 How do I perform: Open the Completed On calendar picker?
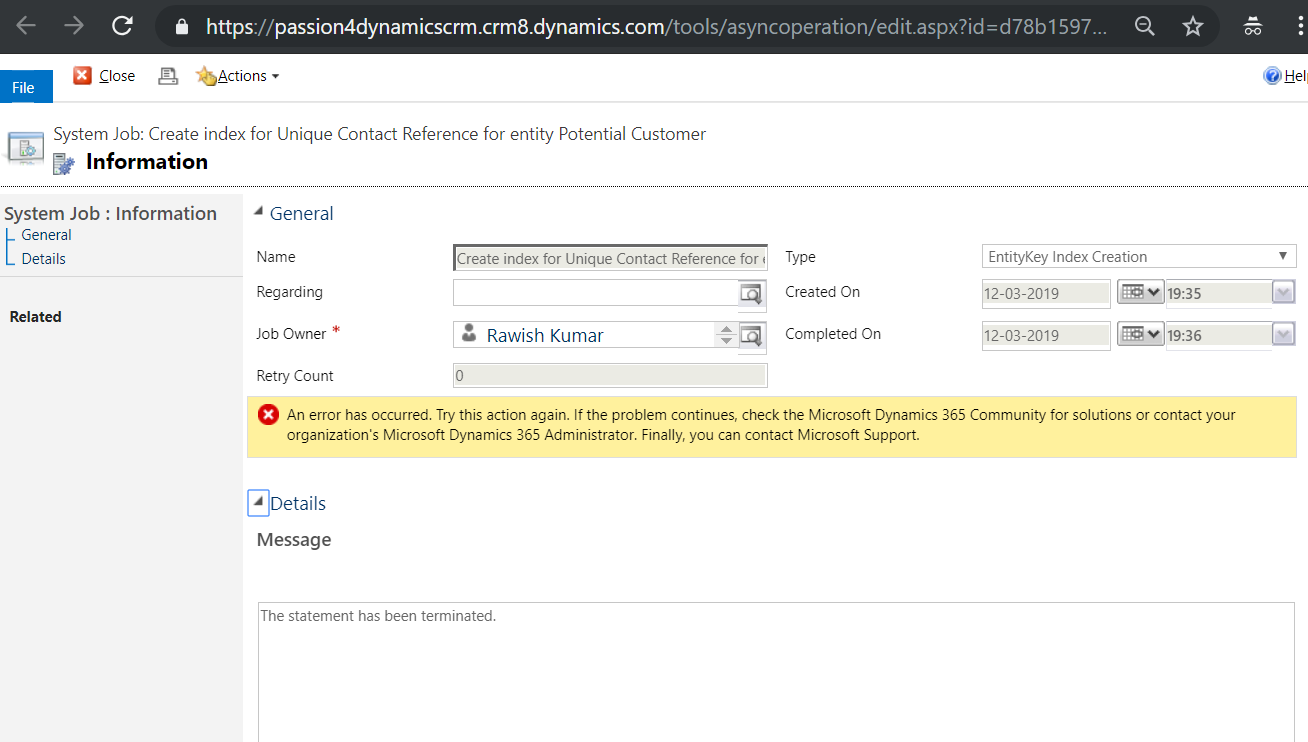pyautogui.click(x=1139, y=335)
